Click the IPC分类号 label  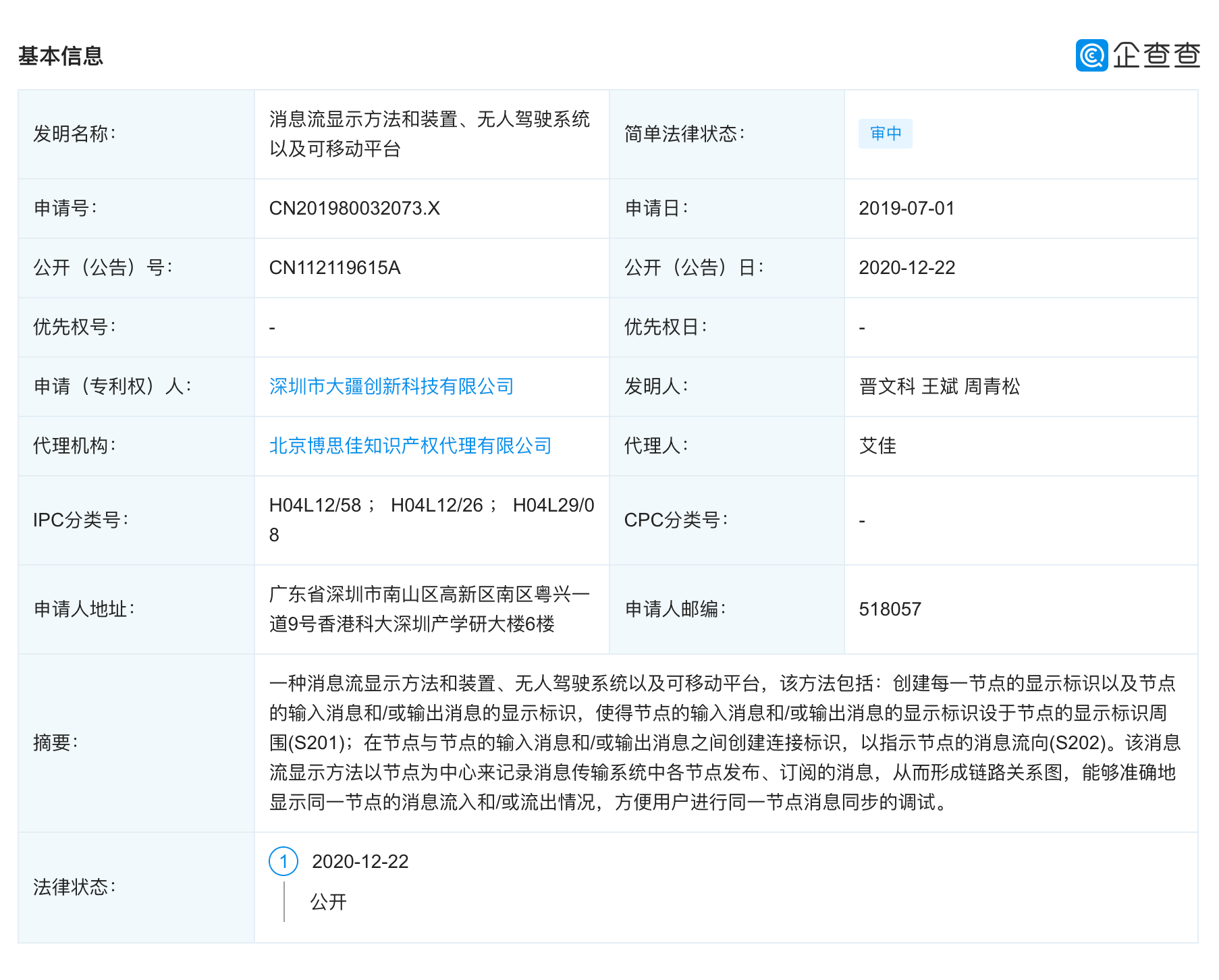click(x=80, y=520)
